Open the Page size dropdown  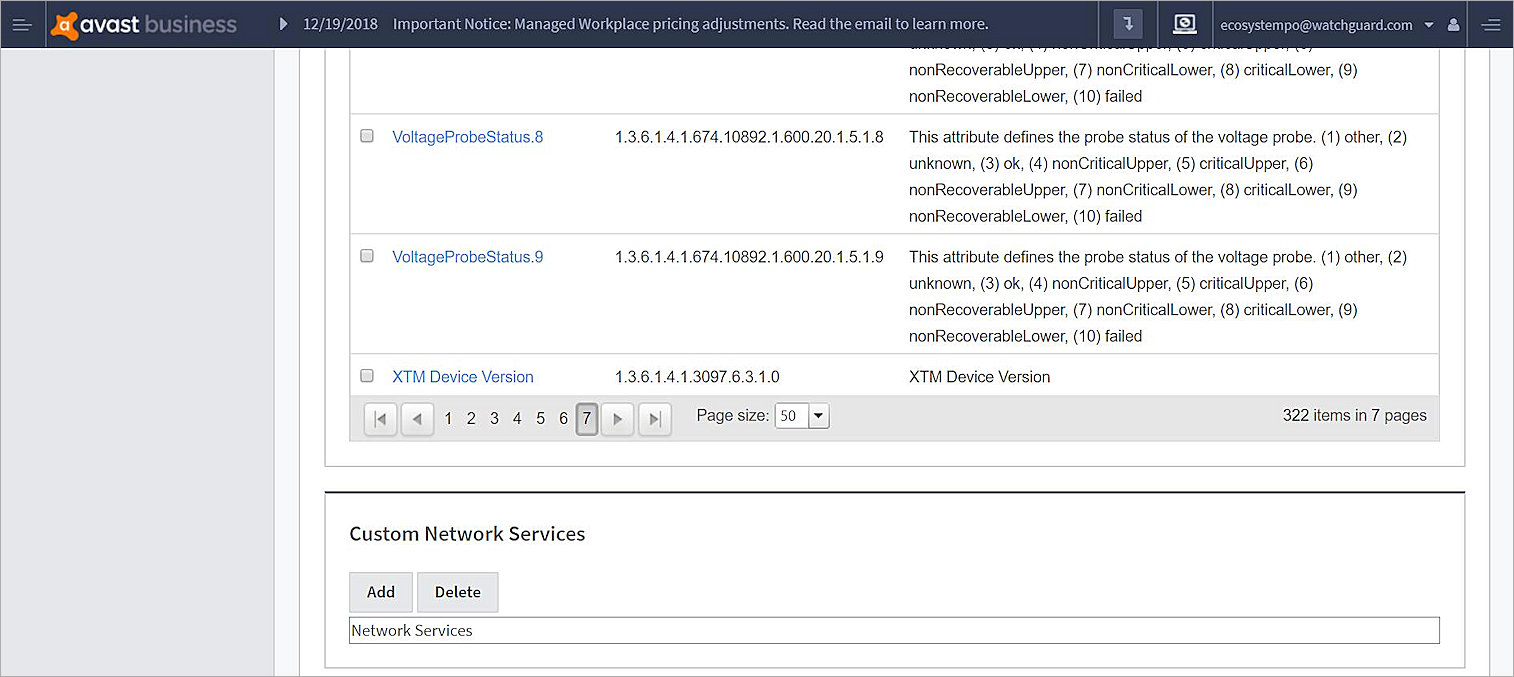click(x=818, y=415)
